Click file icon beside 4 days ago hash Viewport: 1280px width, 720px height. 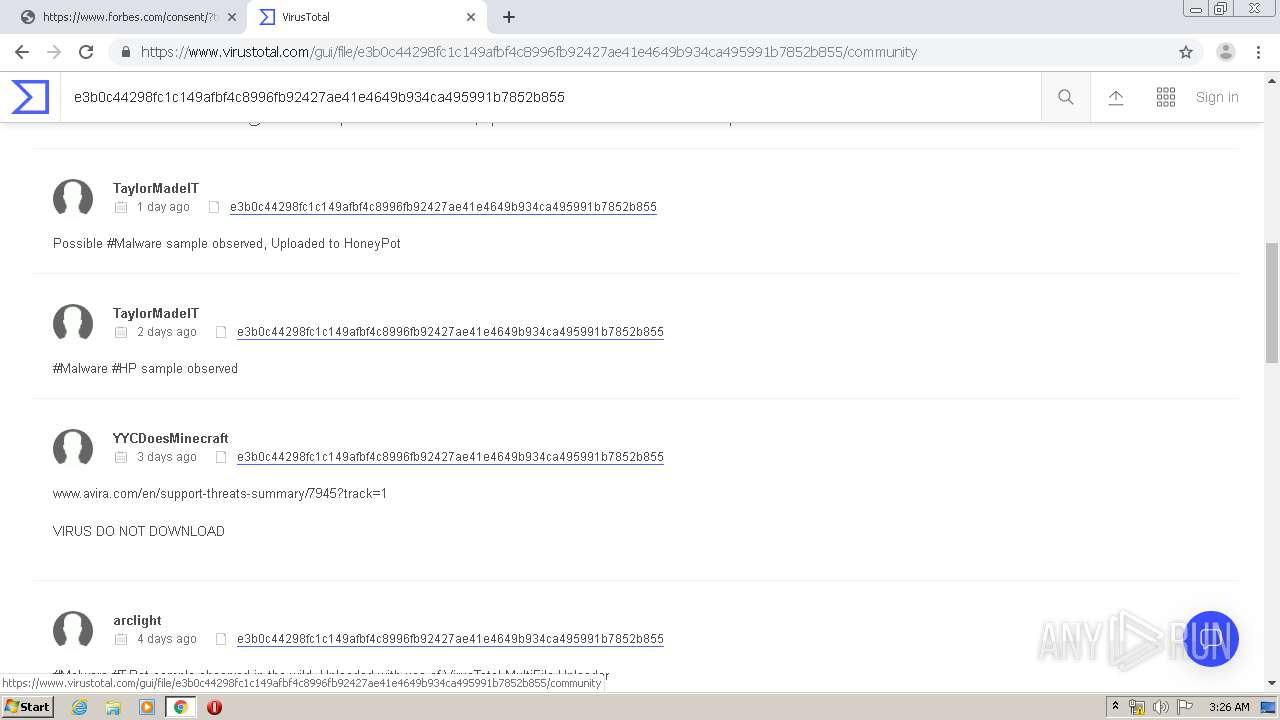pyautogui.click(x=221, y=639)
